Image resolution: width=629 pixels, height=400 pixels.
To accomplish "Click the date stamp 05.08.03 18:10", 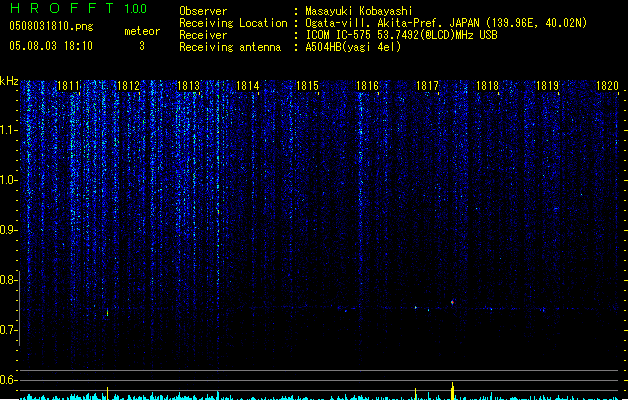I will click(x=51, y=46).
